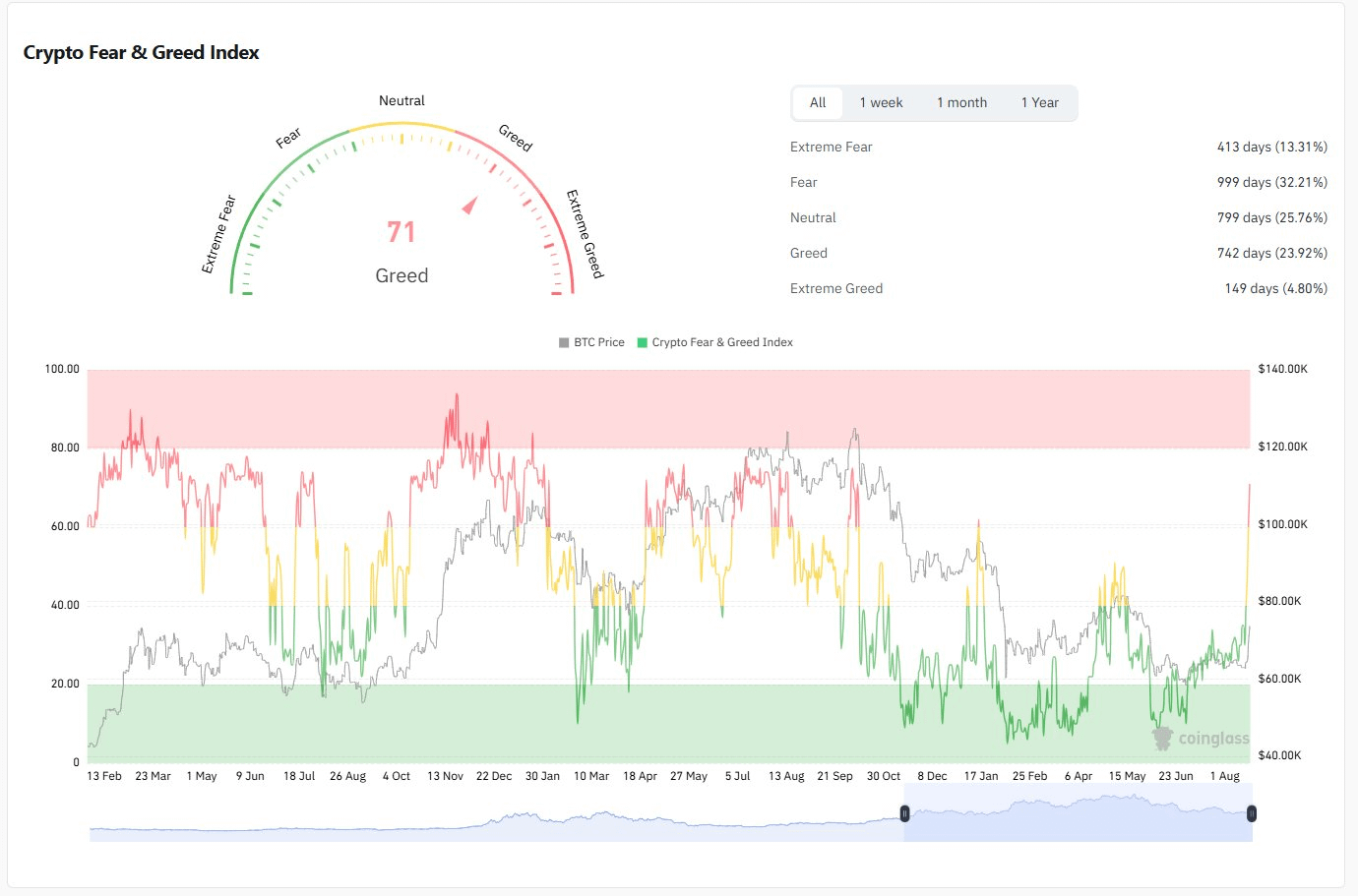Switch to the 1 month tab

(961, 102)
